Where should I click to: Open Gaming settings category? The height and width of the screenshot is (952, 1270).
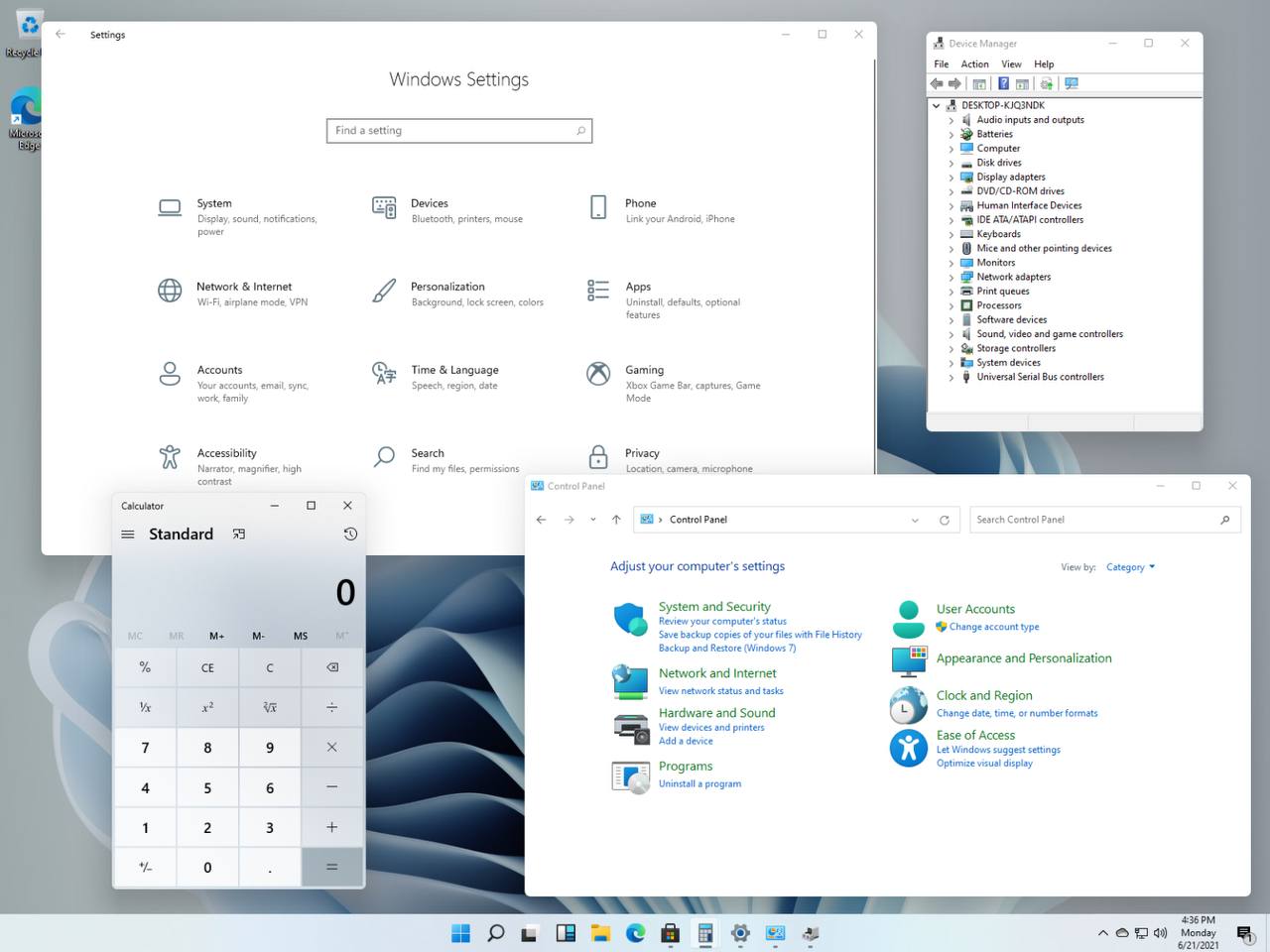675,383
